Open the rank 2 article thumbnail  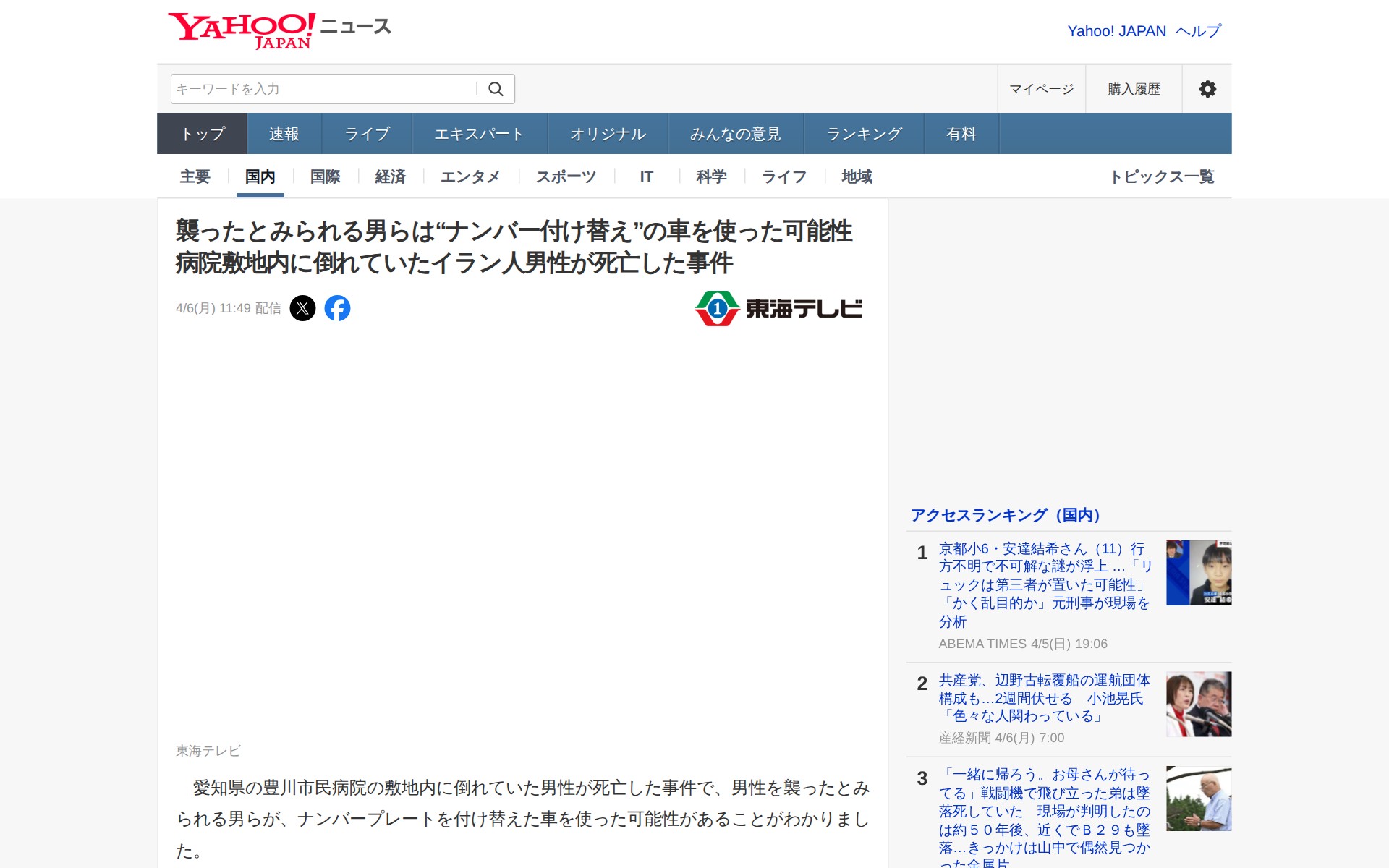point(1198,704)
